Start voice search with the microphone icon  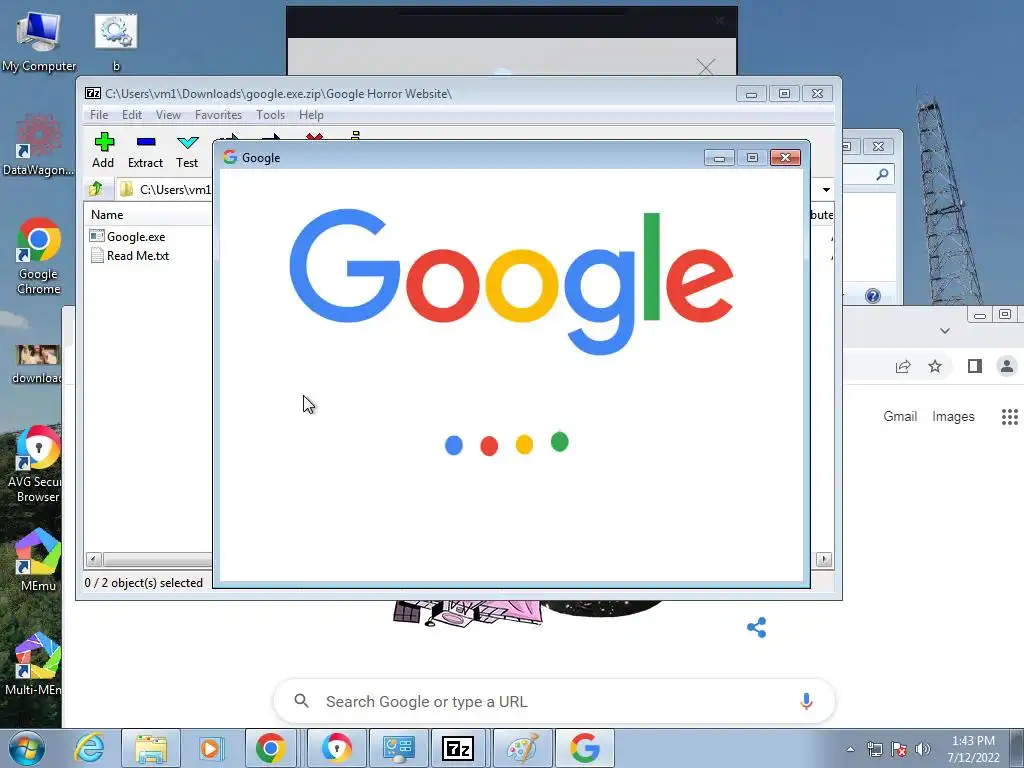806,701
